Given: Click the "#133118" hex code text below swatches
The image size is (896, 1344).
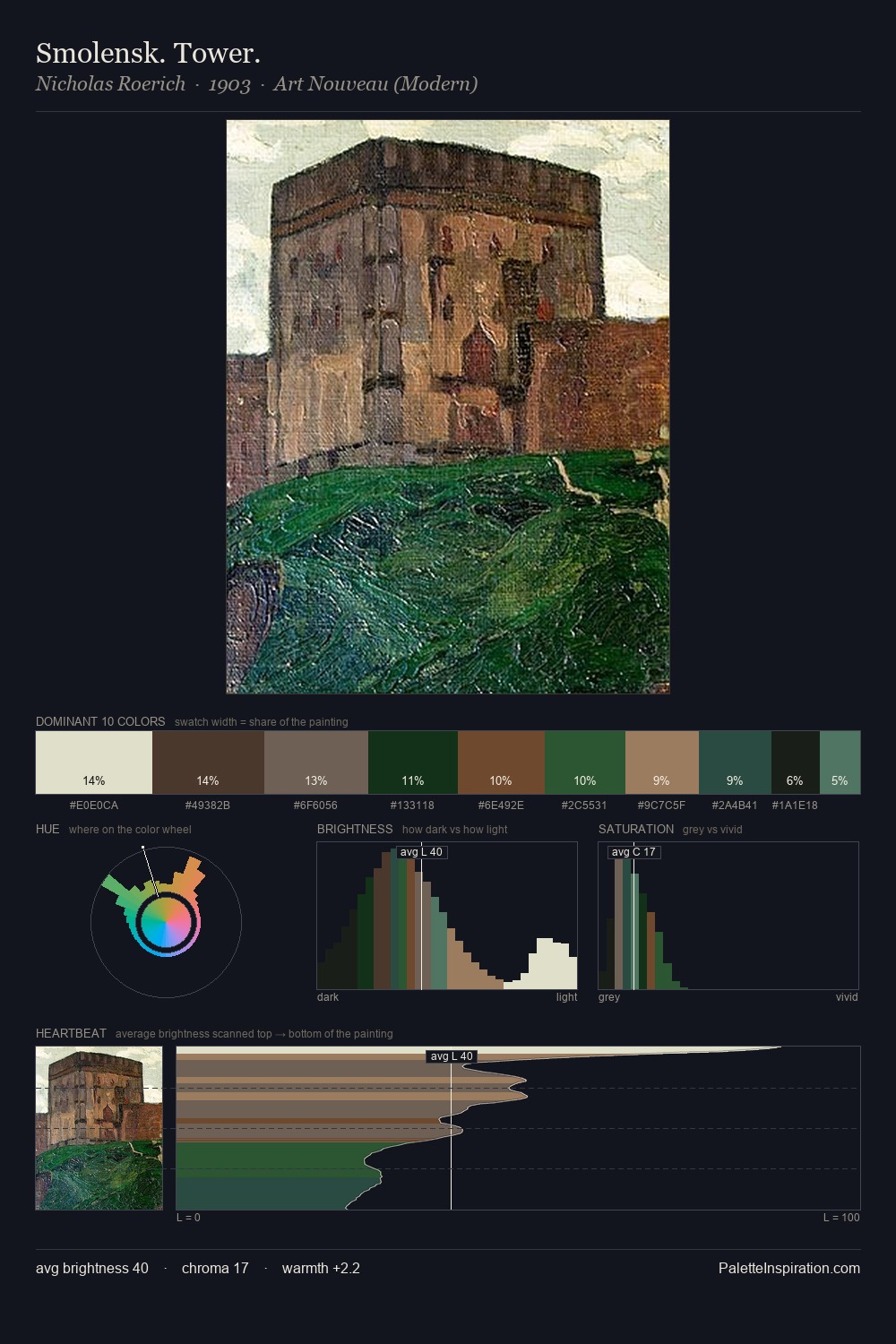Looking at the screenshot, I should [x=413, y=806].
